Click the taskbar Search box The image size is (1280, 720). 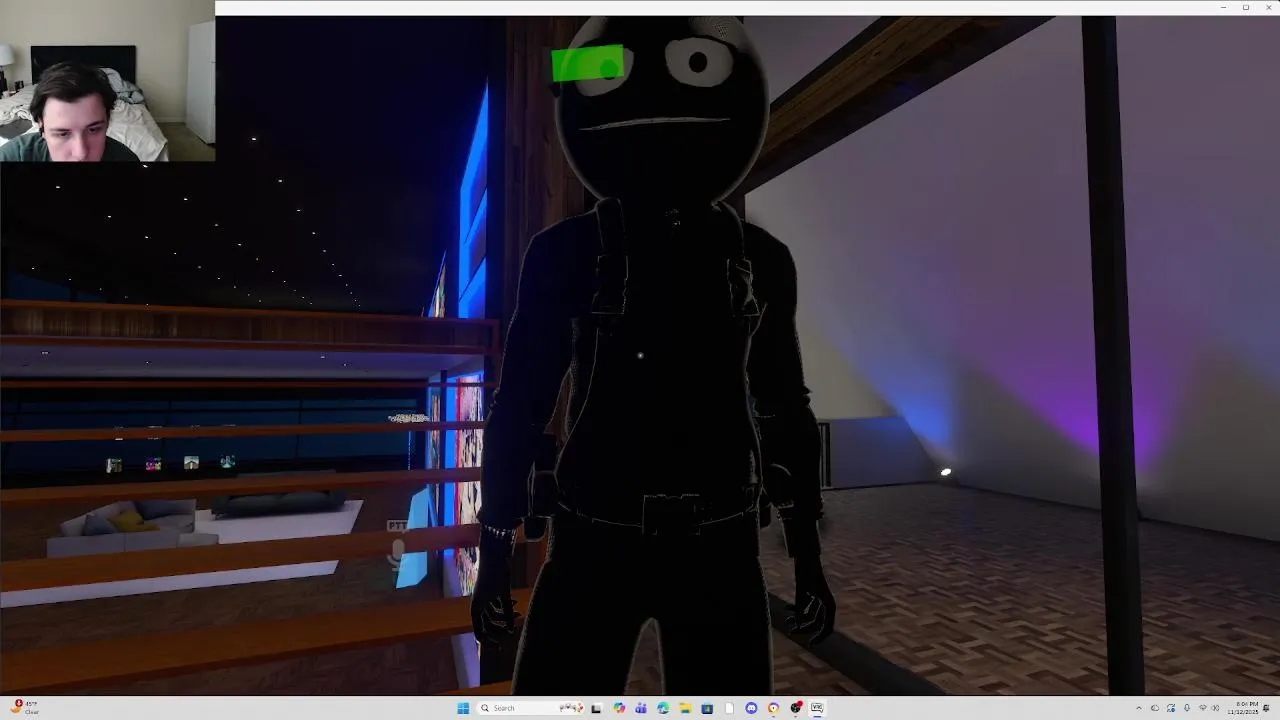(530, 708)
